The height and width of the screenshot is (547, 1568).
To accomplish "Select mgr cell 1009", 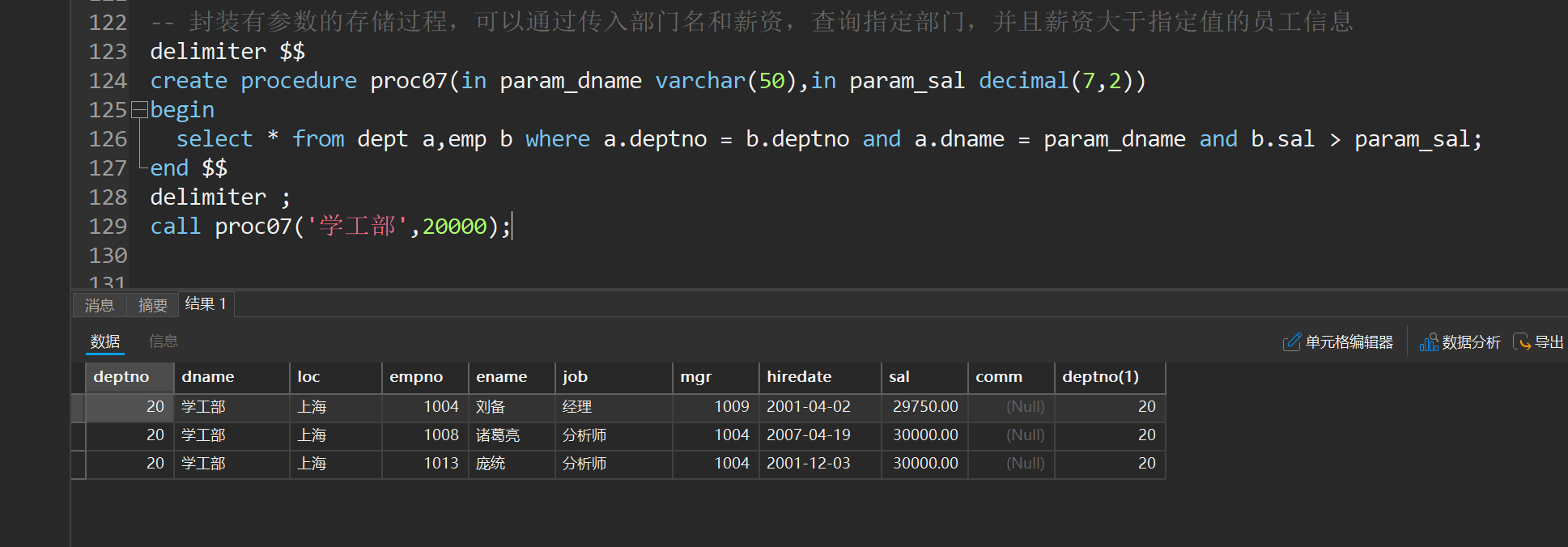I will click(x=716, y=407).
